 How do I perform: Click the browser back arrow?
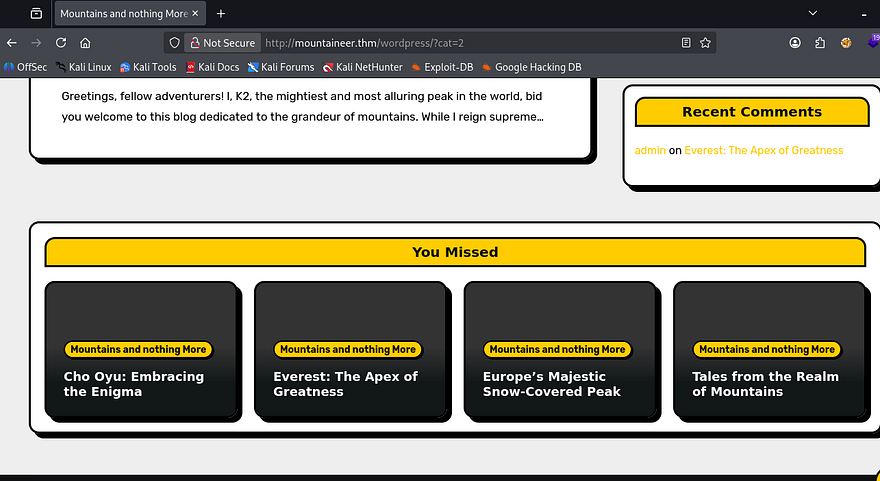click(x=12, y=43)
